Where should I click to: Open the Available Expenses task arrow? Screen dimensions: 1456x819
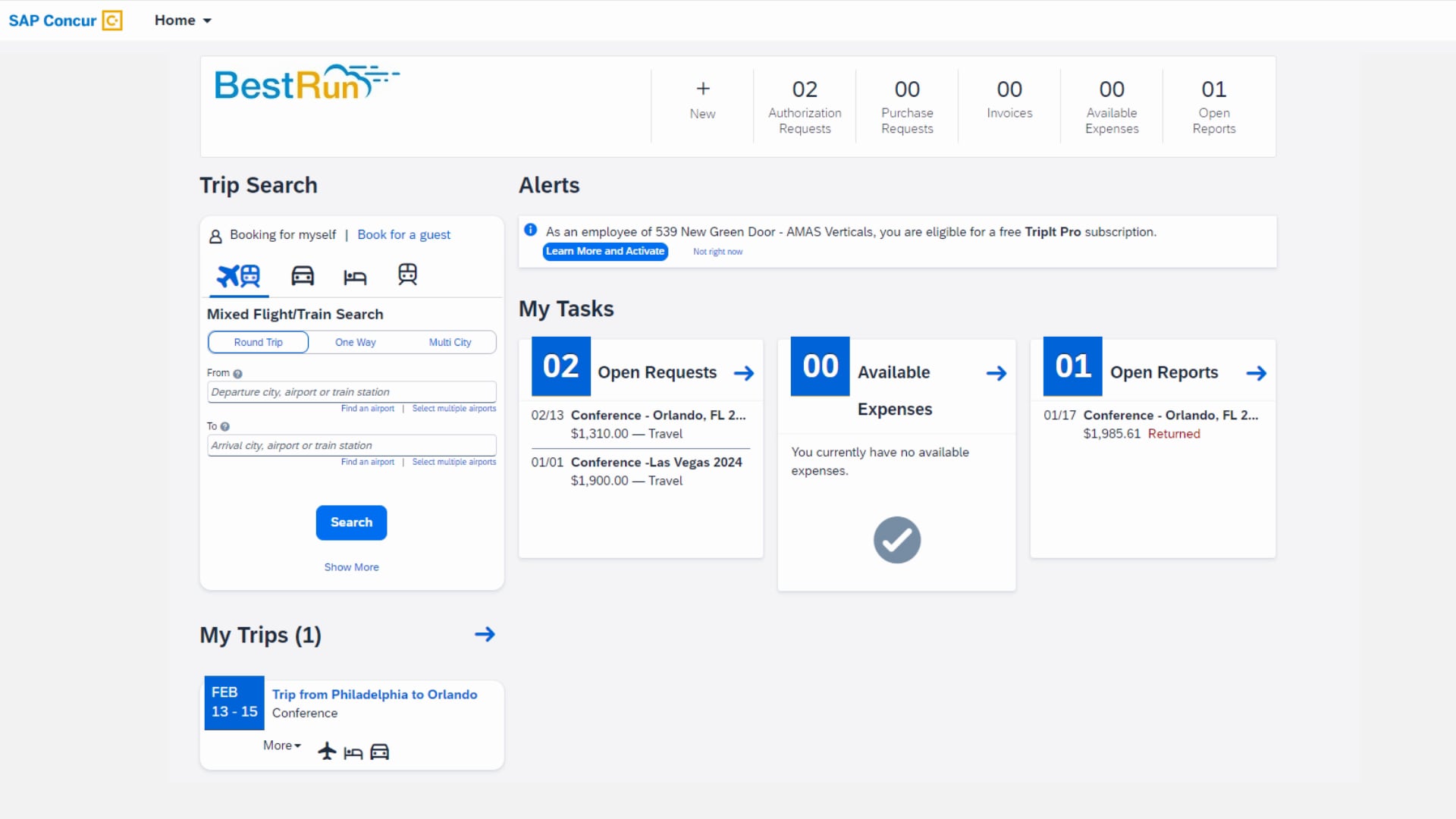(x=996, y=373)
